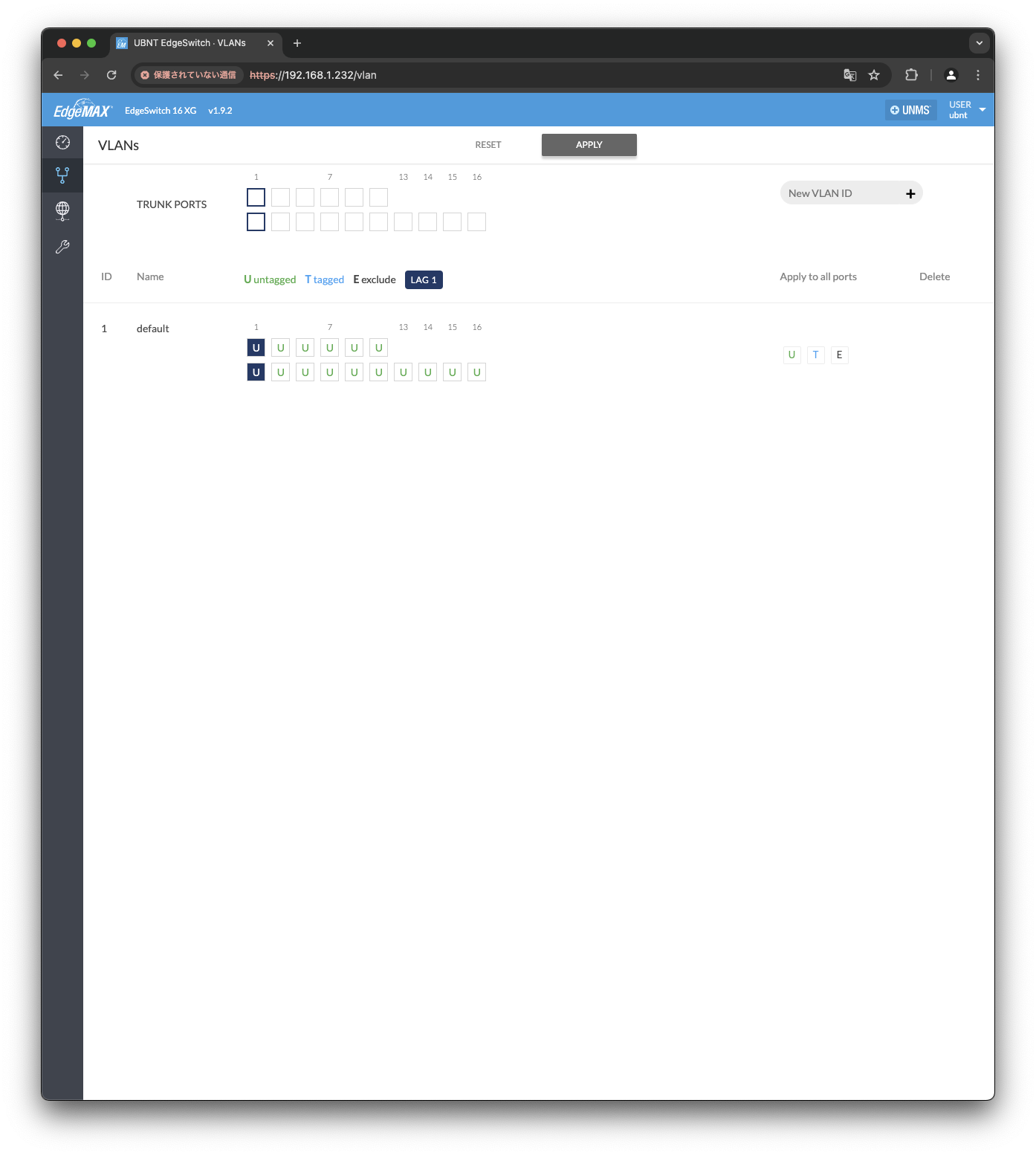Expand the USER ubnt dropdown arrow
The image size is (1036, 1155).
(x=982, y=110)
